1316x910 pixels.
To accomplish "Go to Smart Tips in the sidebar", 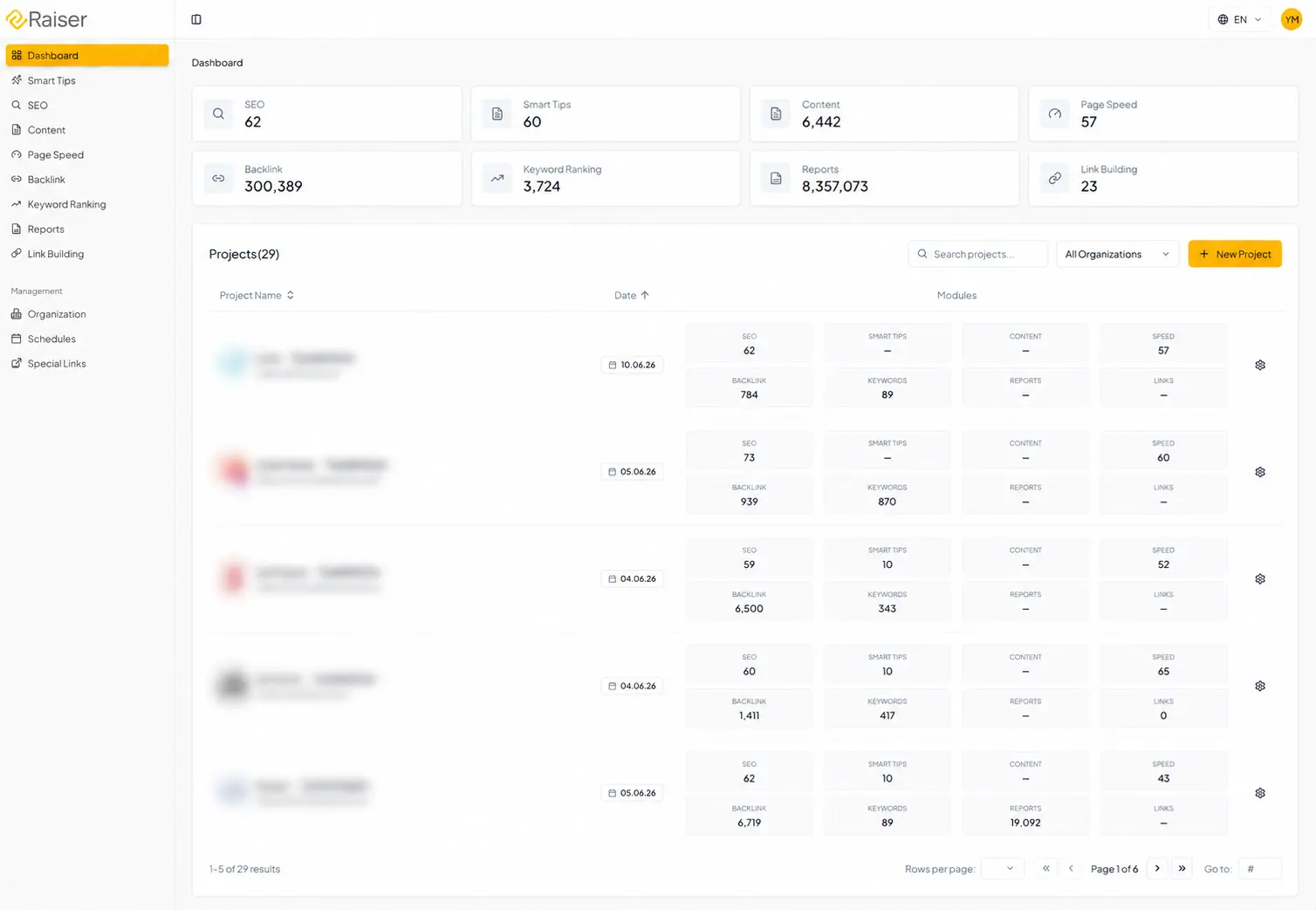I will click(87, 80).
